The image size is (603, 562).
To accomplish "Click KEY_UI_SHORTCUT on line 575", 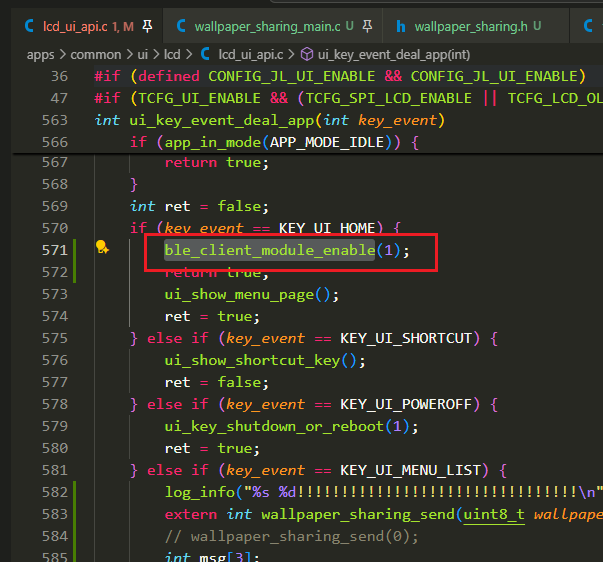I will pyautogui.click(x=406, y=339).
